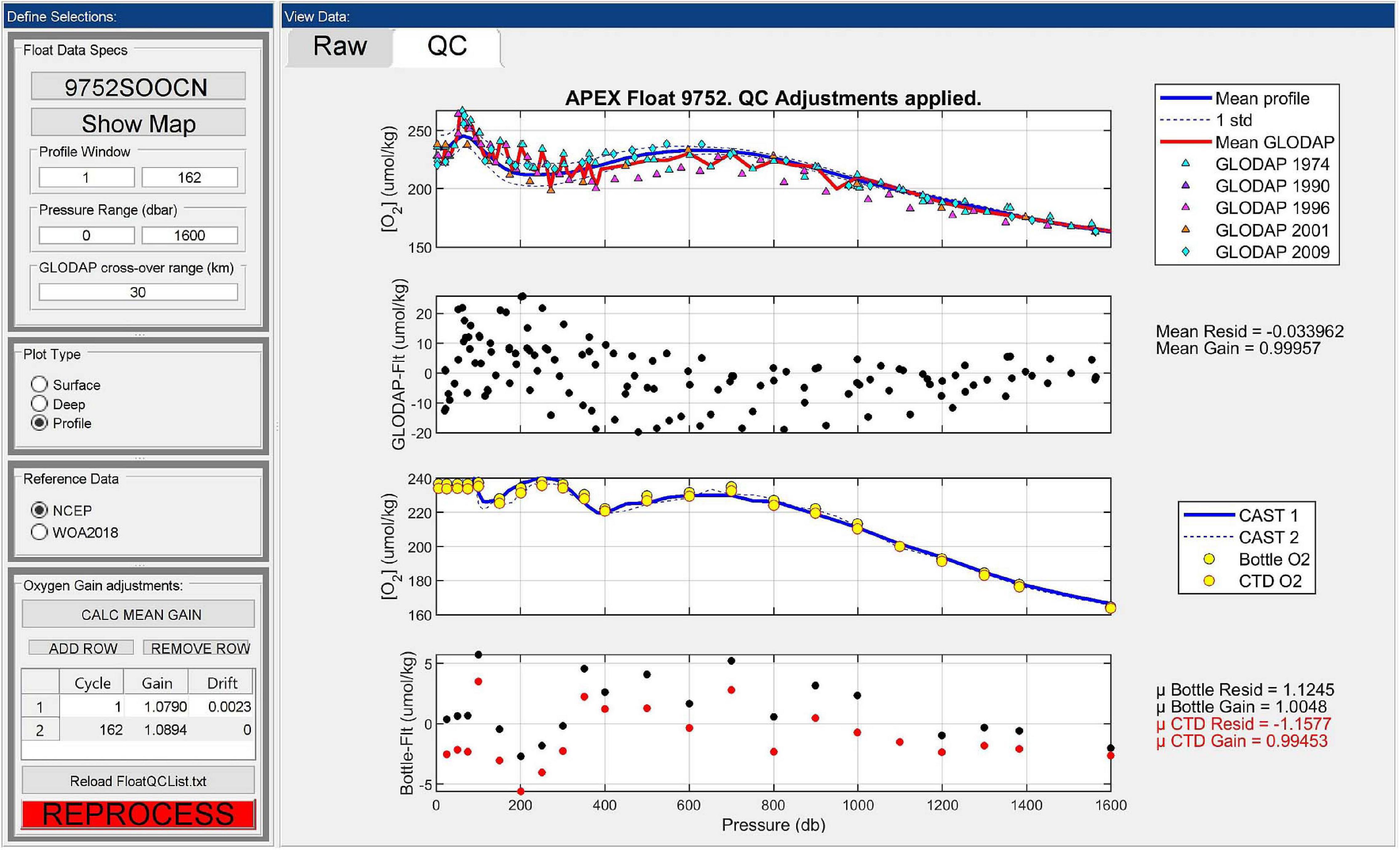Choose NCEP reference data option

click(x=39, y=510)
